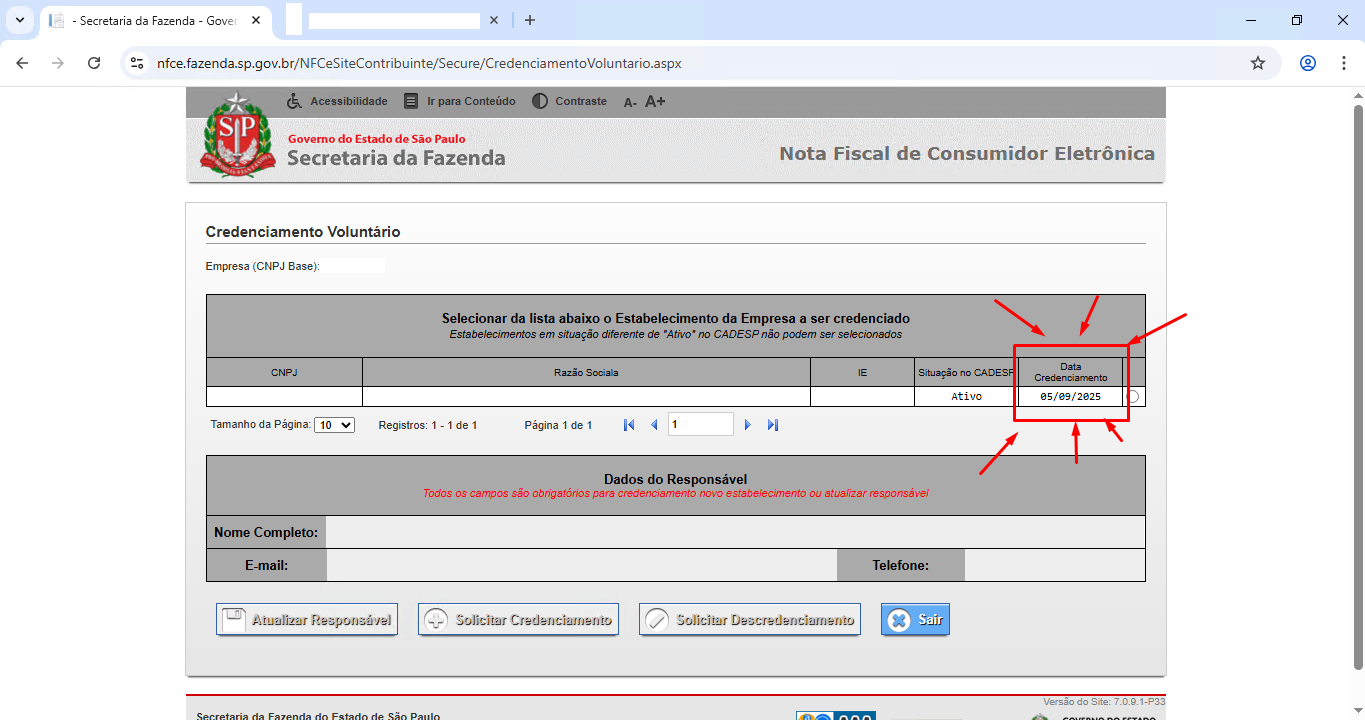Select the establishment row radio button
1365x720 pixels.
click(1132, 397)
